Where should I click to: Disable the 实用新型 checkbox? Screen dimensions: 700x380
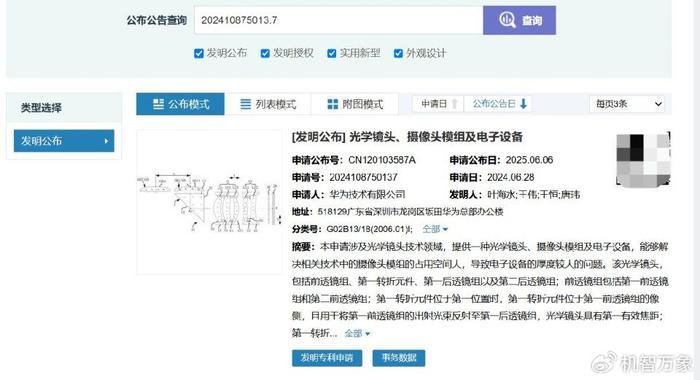[x=332, y=54]
